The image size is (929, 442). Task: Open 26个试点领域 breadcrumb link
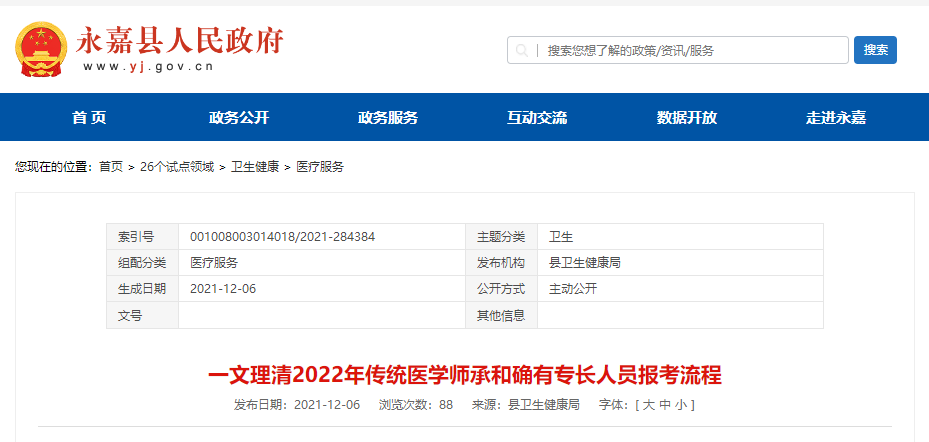point(177,167)
